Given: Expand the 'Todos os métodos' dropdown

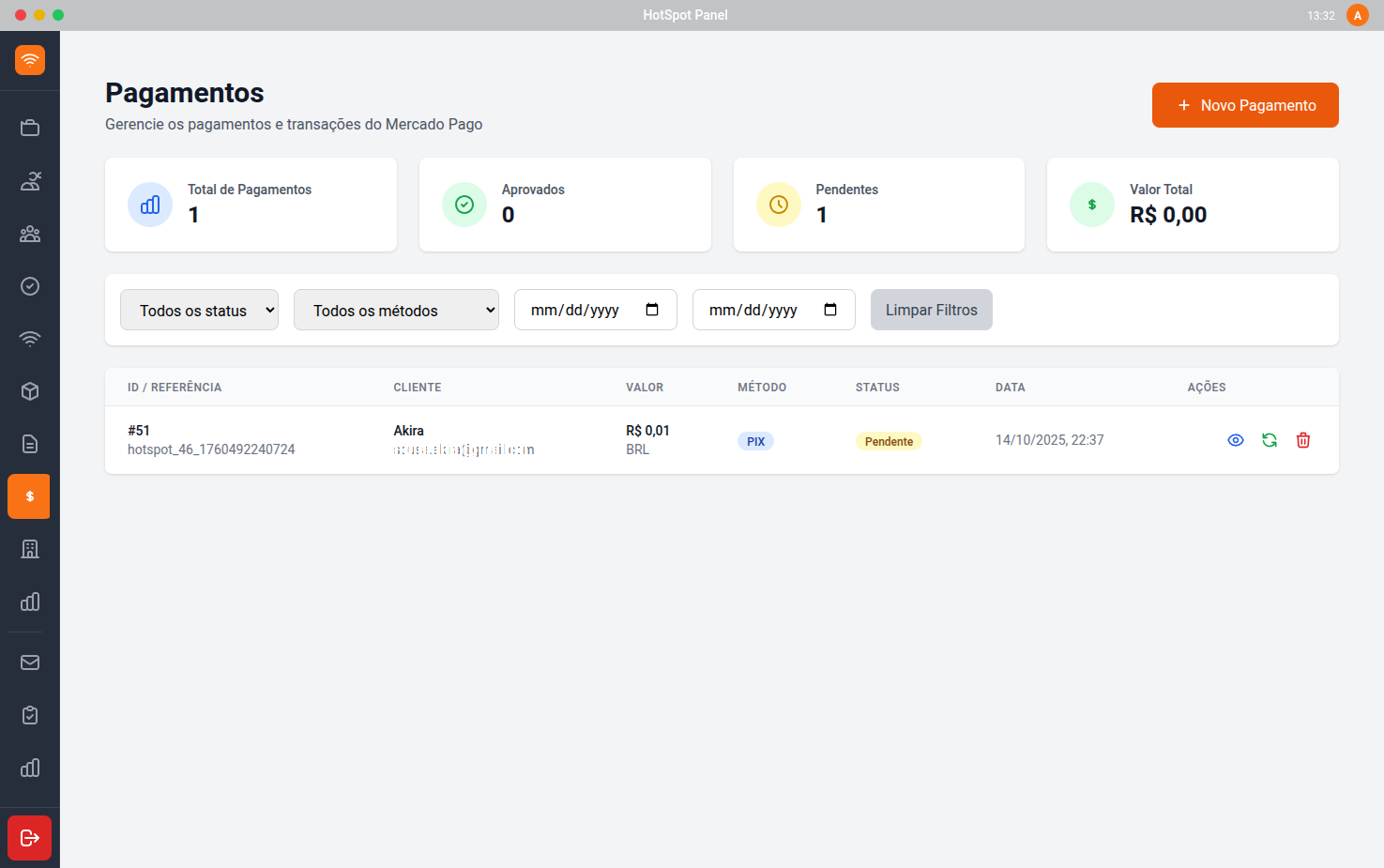Looking at the screenshot, I should [x=396, y=310].
